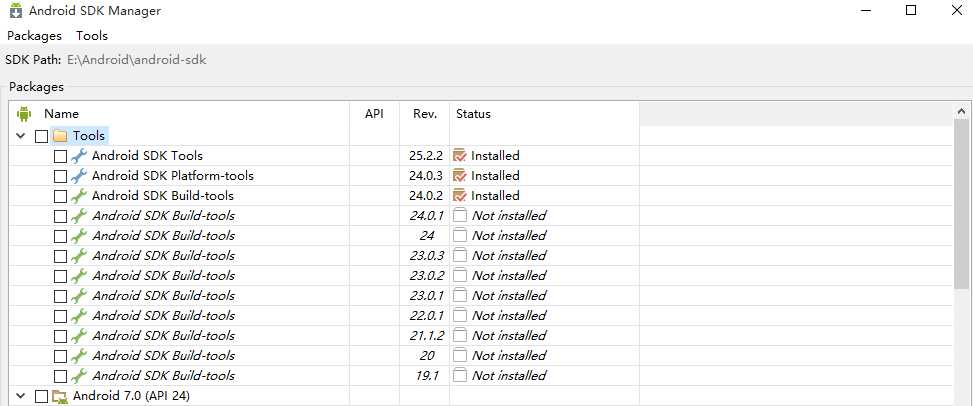Viewport: 973px width, 406px height.
Task: Click the green wrench icon for Build-tools 21.1.2
Action: pos(78,335)
